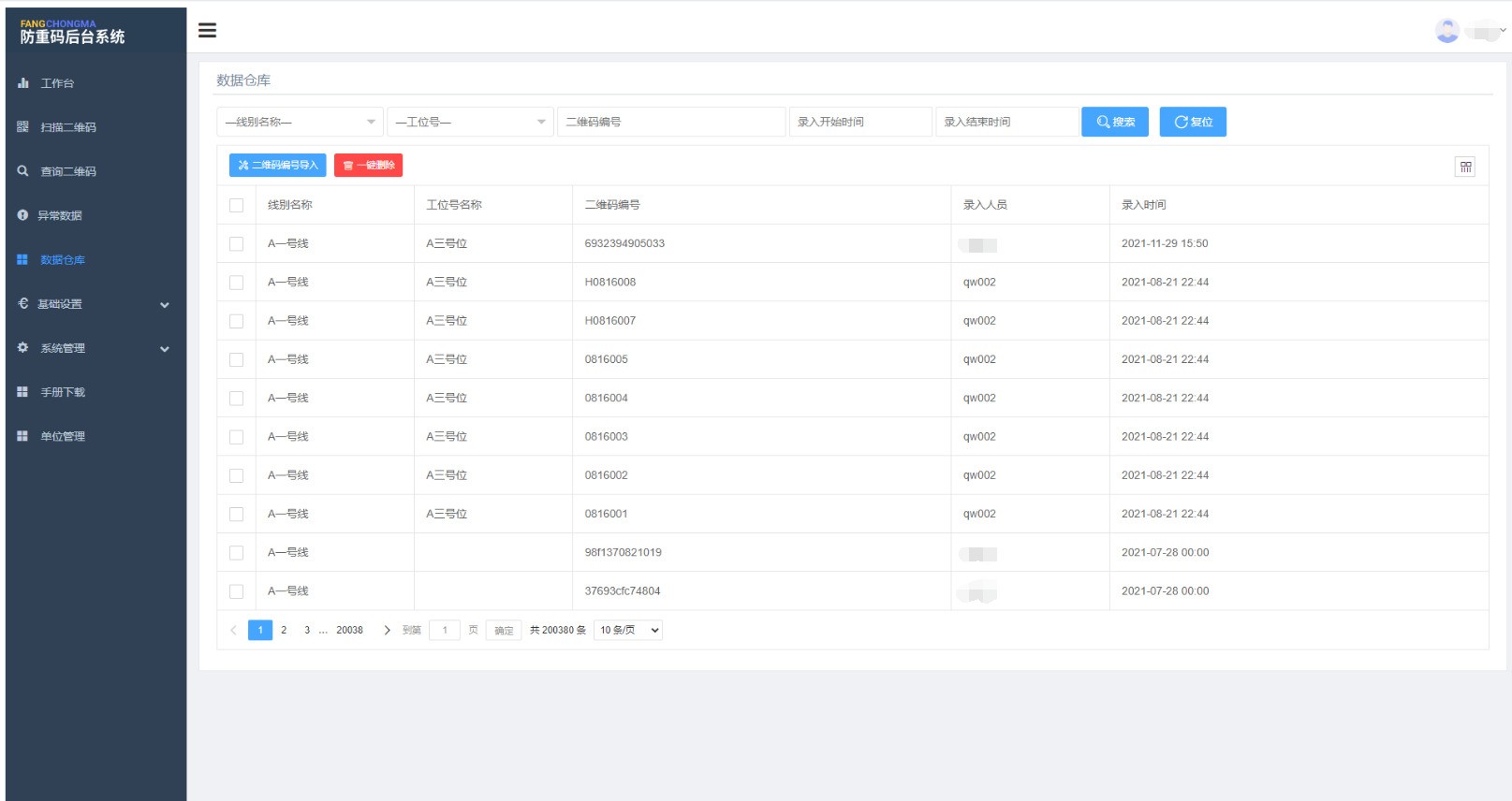Click the 二维码编号 search input field

click(x=671, y=123)
